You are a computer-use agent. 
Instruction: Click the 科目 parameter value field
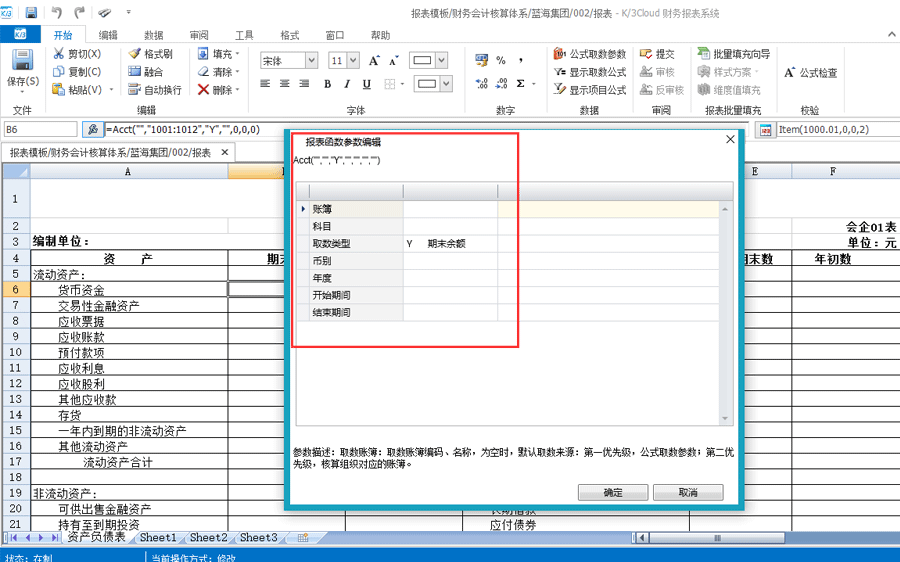point(450,226)
